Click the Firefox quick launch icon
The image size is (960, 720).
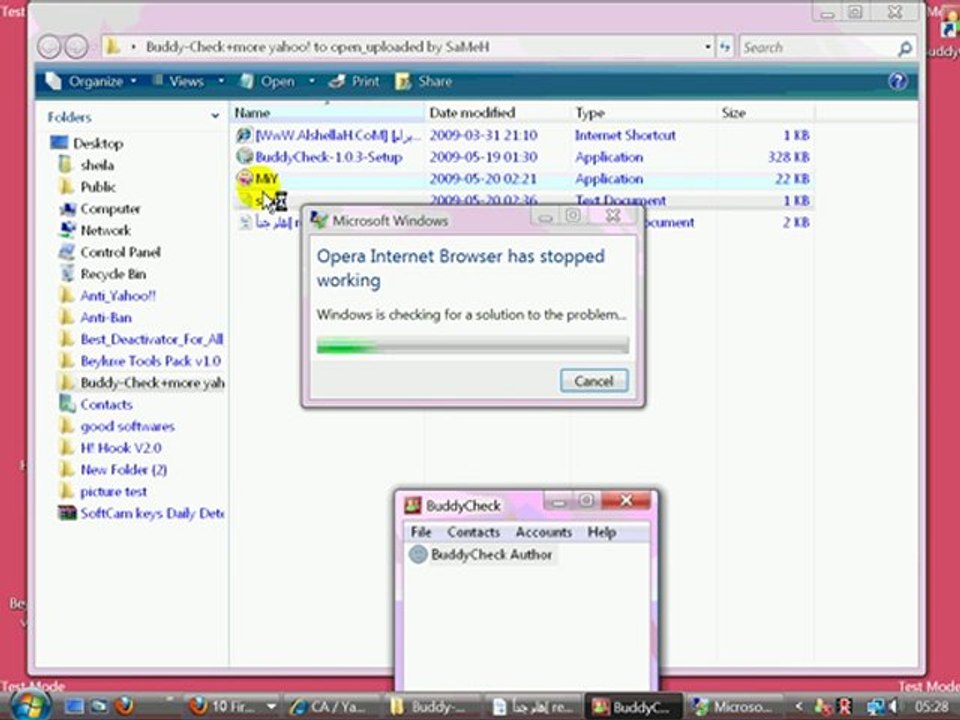[x=124, y=705]
